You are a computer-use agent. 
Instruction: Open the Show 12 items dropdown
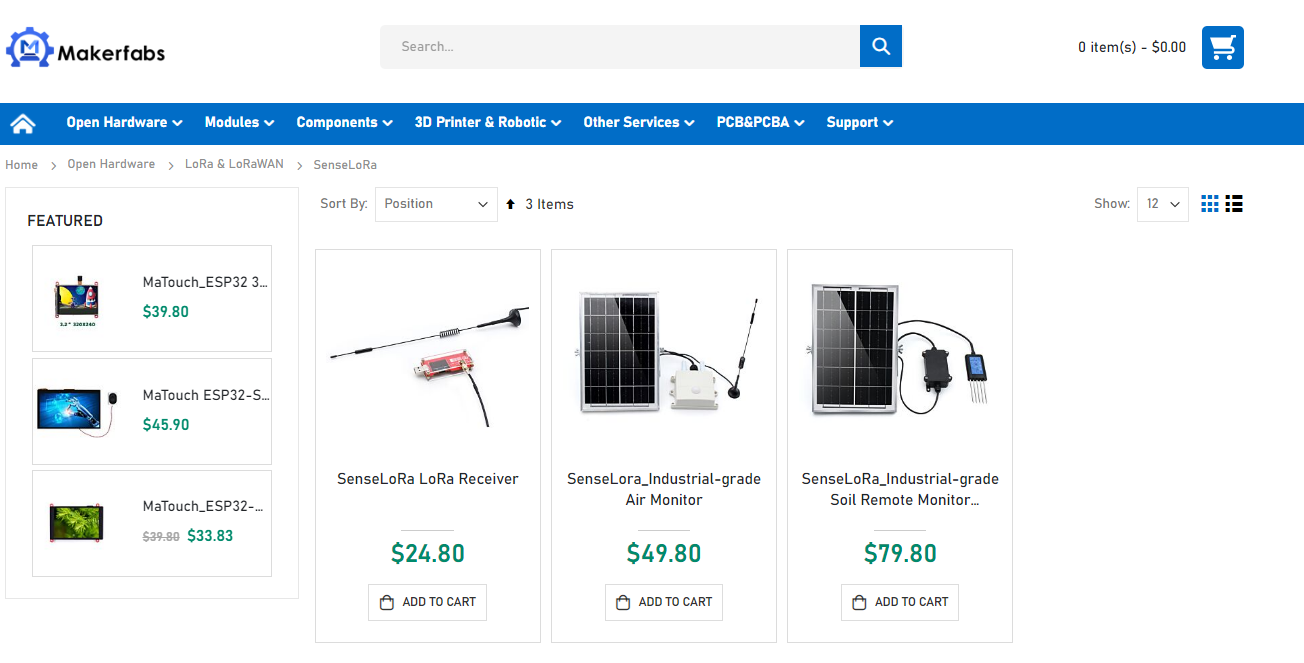[1162, 204]
